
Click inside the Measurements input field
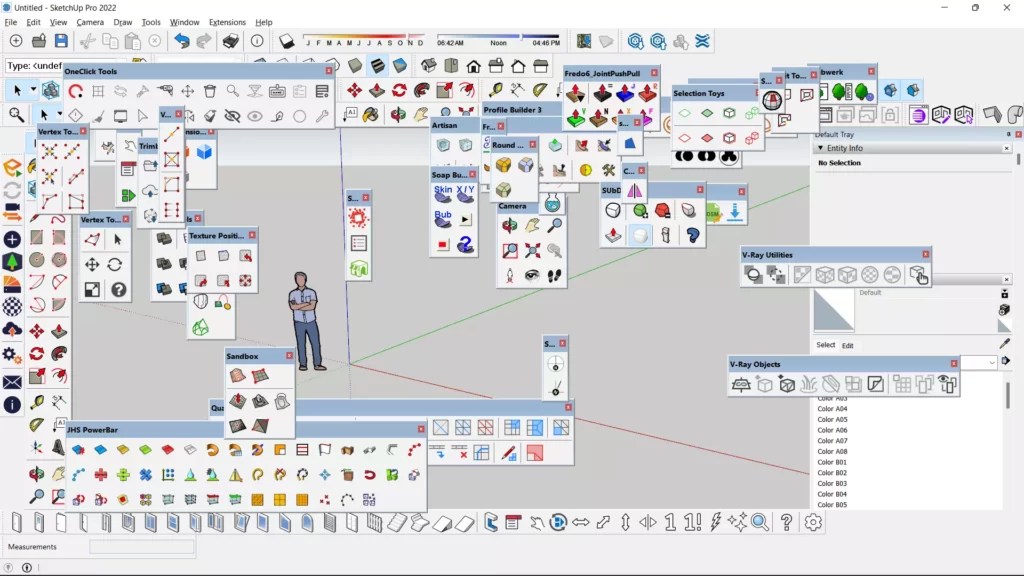click(x=142, y=547)
